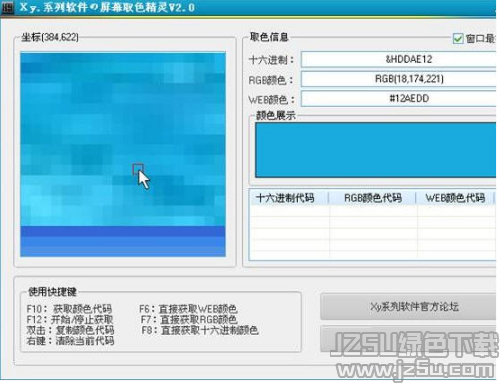Select the RGB颜色代码 column header
Image resolution: width=500 pixels, height=383 pixels.
373,198
